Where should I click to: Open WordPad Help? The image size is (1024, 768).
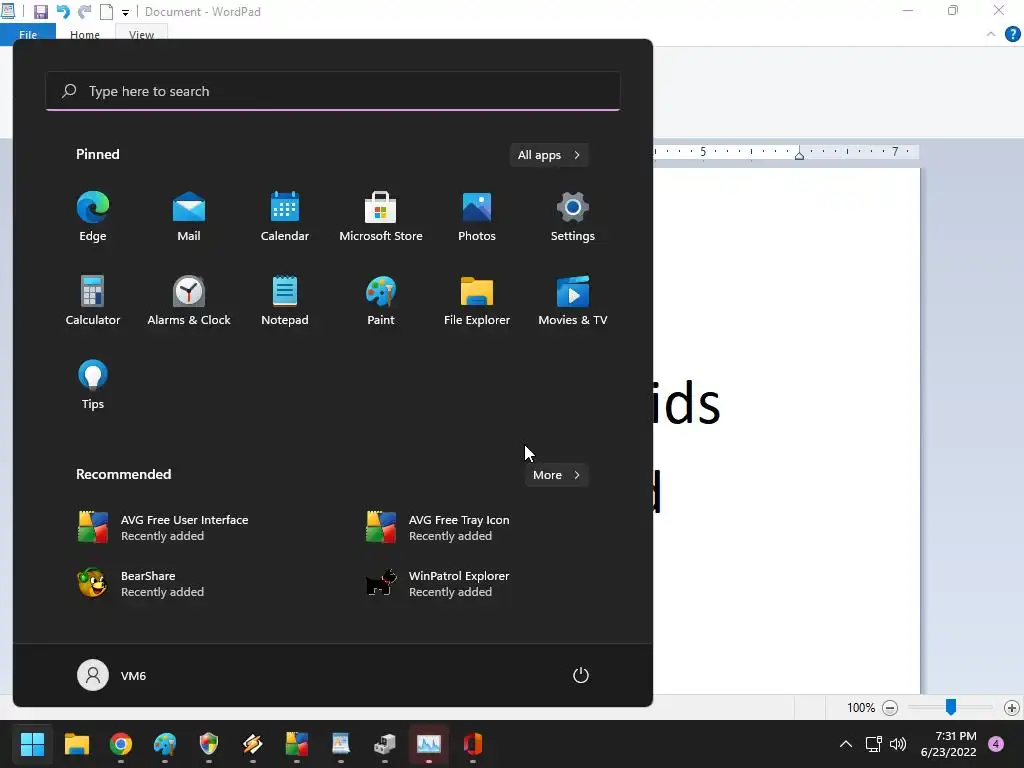point(1012,34)
